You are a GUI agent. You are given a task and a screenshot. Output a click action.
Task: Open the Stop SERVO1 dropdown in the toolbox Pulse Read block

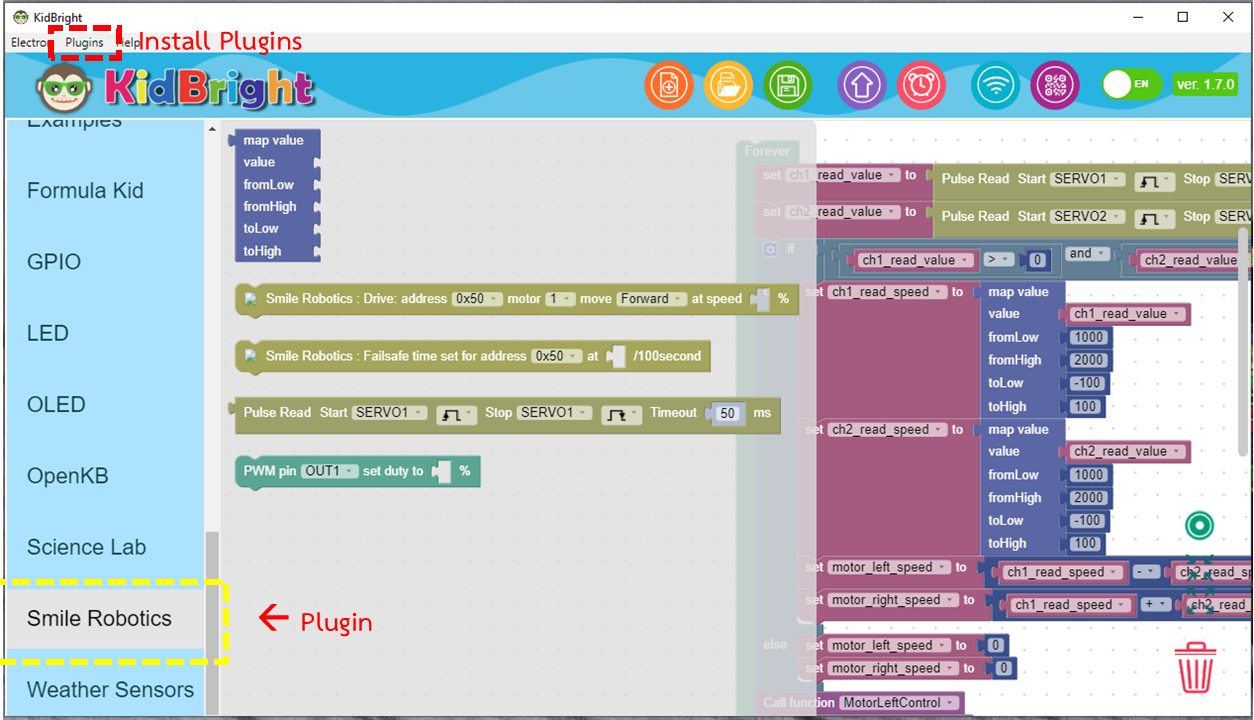coord(553,413)
